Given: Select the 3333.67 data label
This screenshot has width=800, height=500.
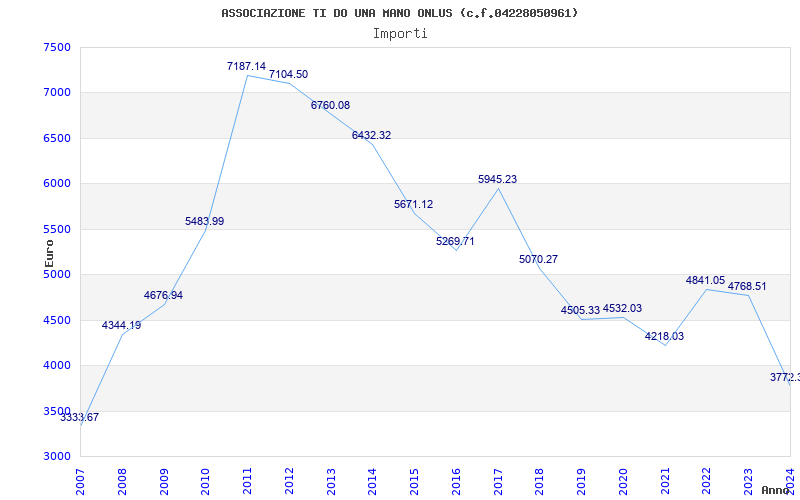Looking at the screenshot, I should [x=80, y=417].
